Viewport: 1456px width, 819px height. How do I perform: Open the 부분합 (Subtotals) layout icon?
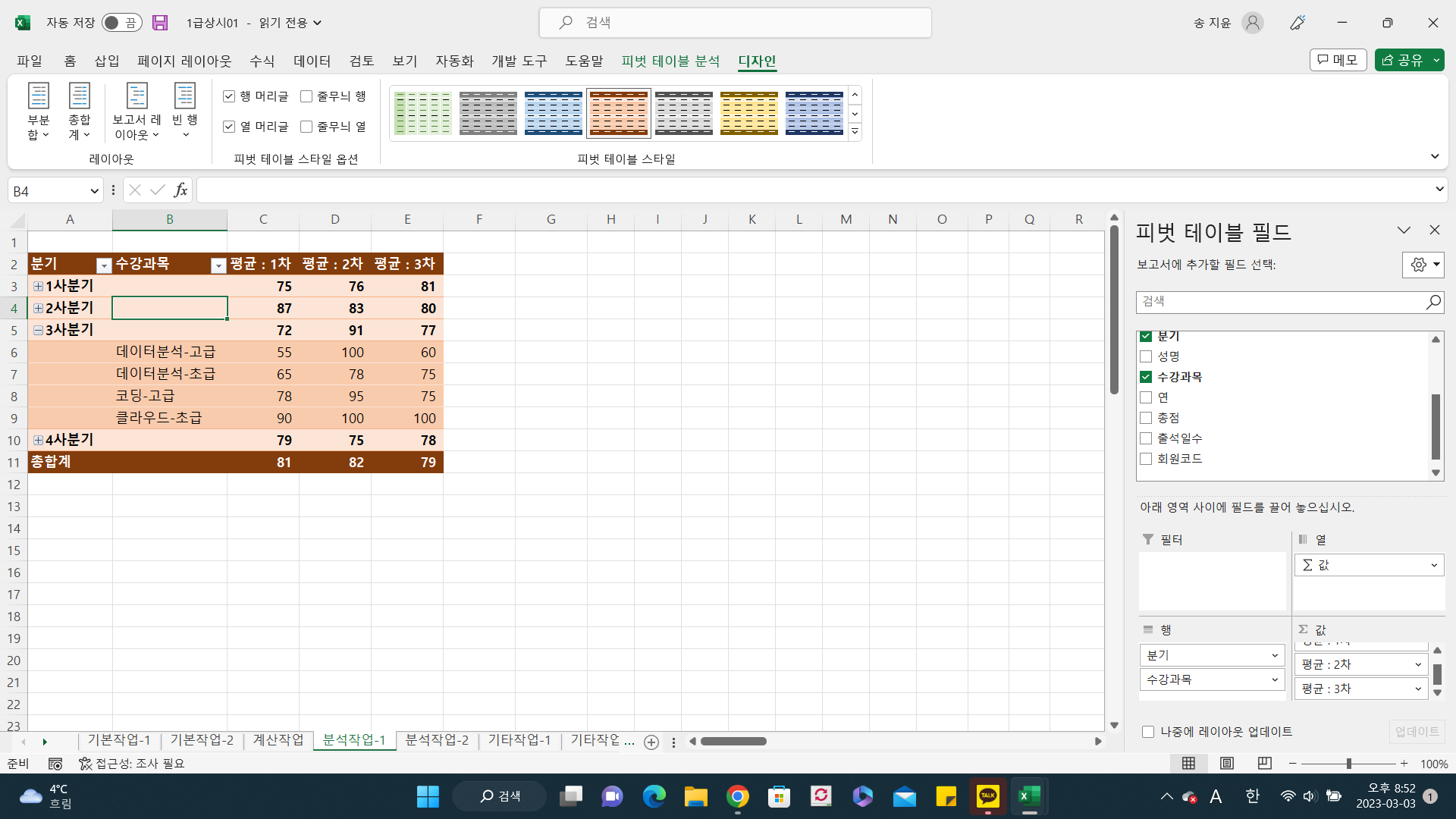(38, 111)
